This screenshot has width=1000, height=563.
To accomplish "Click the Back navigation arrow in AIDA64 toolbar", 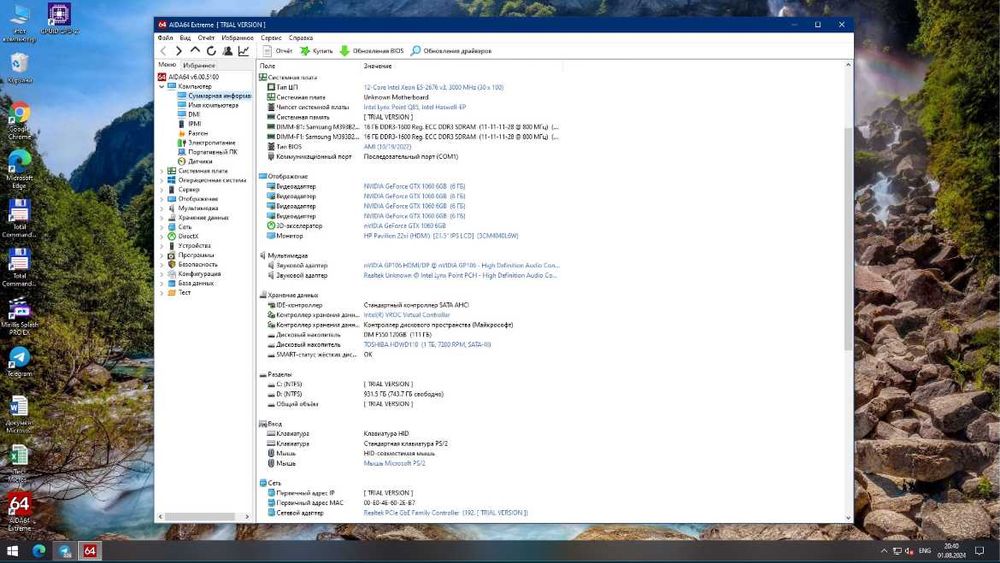I will tap(163, 51).
